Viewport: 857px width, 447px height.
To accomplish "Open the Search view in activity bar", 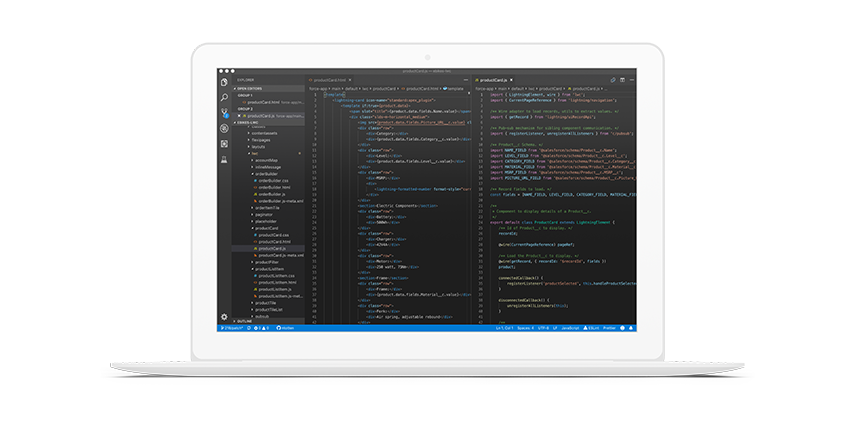I will (224, 97).
